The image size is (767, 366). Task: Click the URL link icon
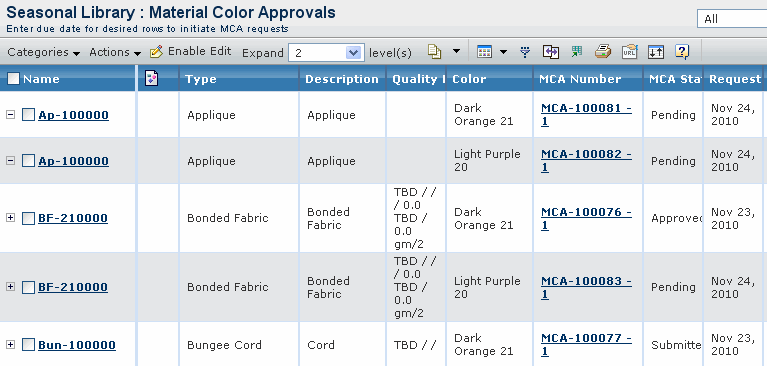tap(630, 52)
